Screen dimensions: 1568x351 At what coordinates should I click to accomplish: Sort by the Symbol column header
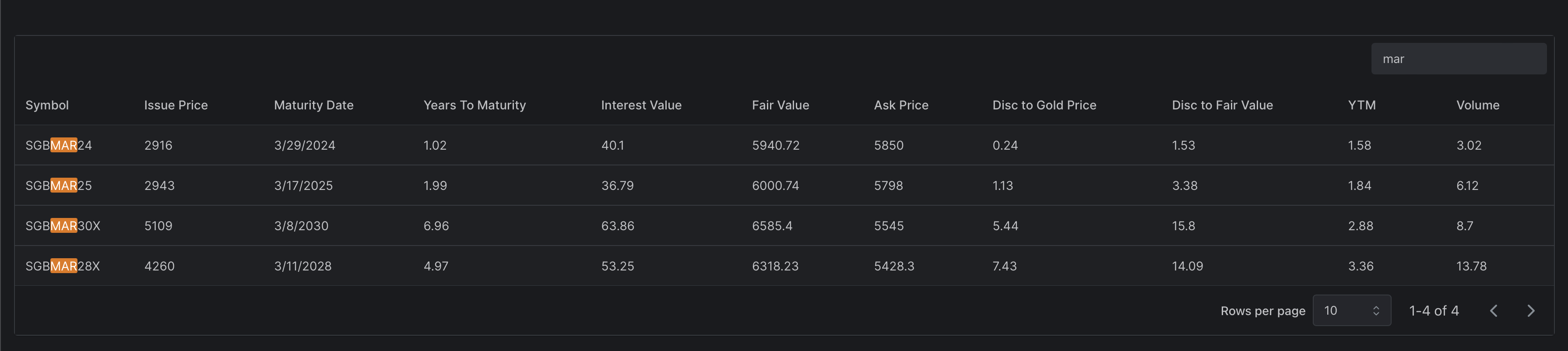[x=47, y=105]
